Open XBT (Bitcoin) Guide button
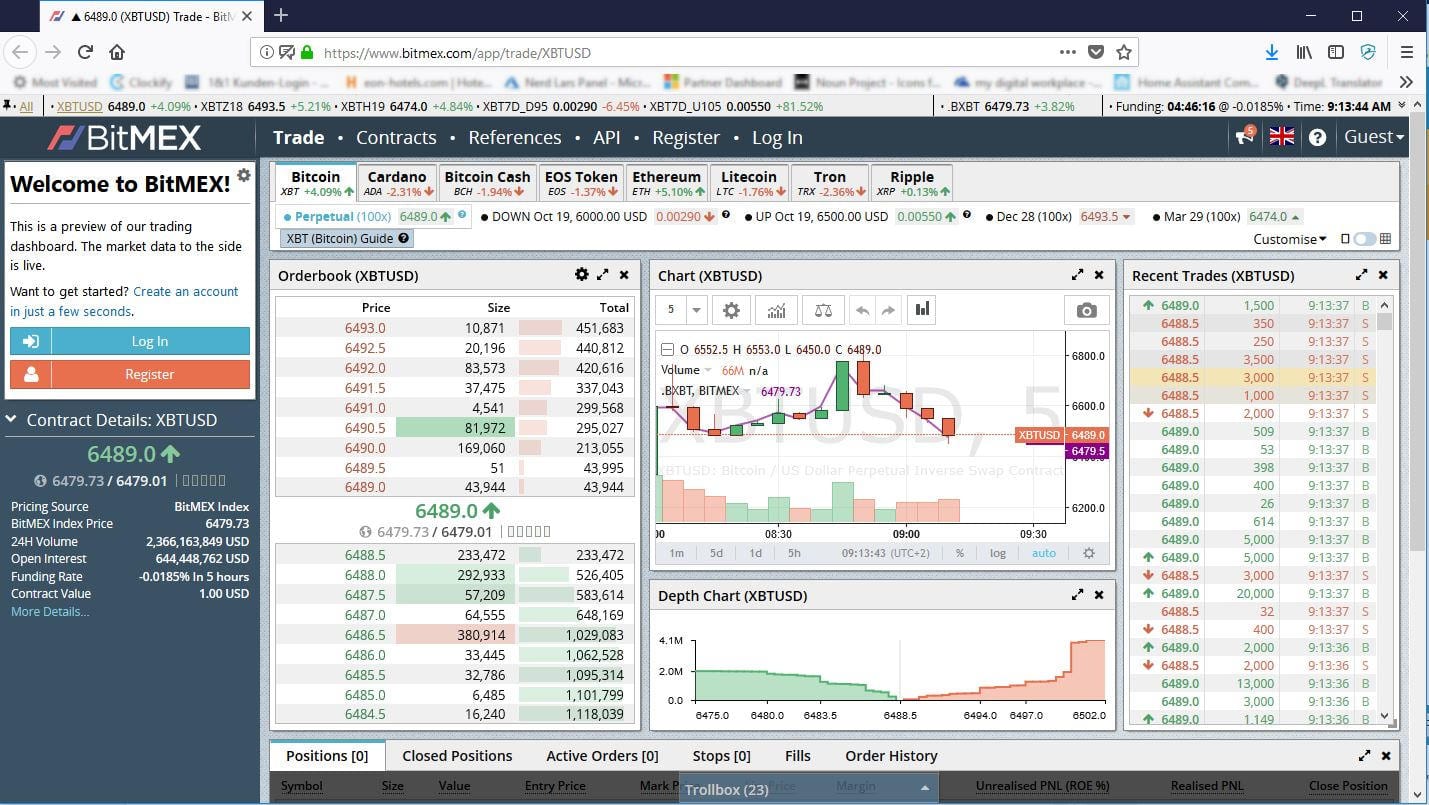 pyautogui.click(x=347, y=238)
